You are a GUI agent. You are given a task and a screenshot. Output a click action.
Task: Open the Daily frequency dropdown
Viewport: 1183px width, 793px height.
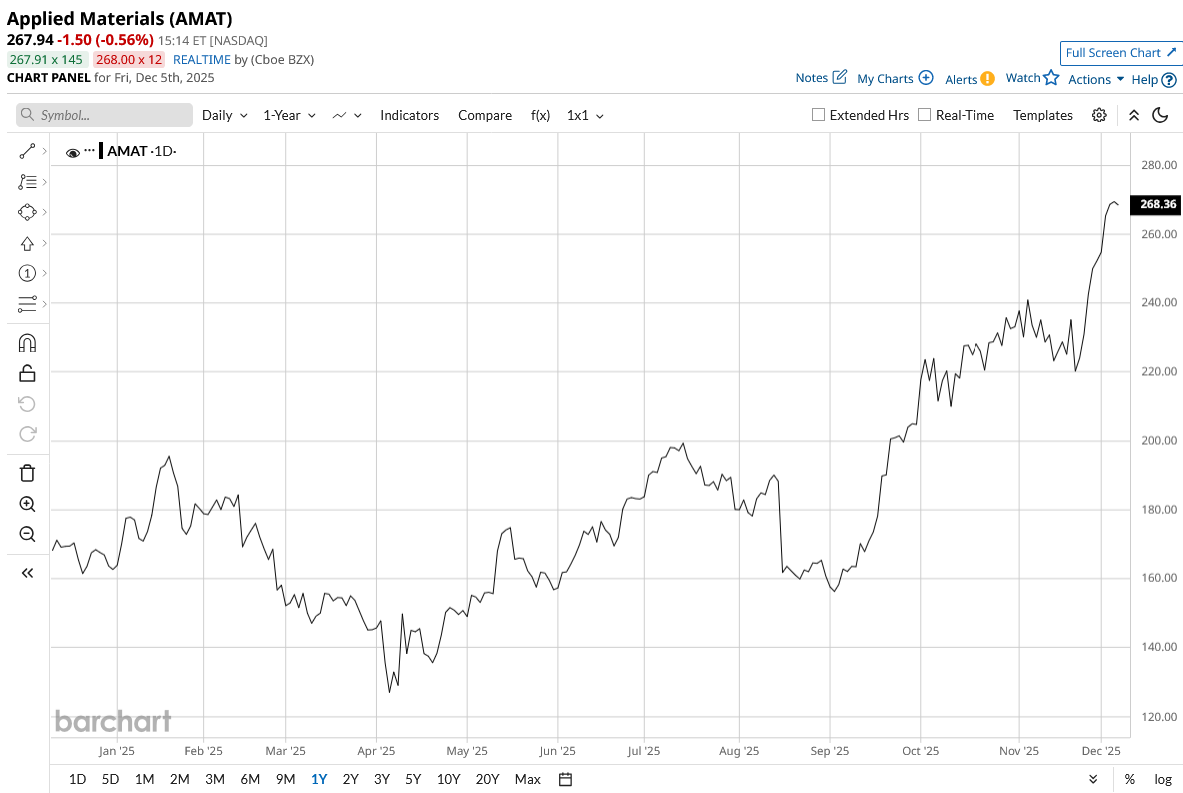pyautogui.click(x=225, y=115)
